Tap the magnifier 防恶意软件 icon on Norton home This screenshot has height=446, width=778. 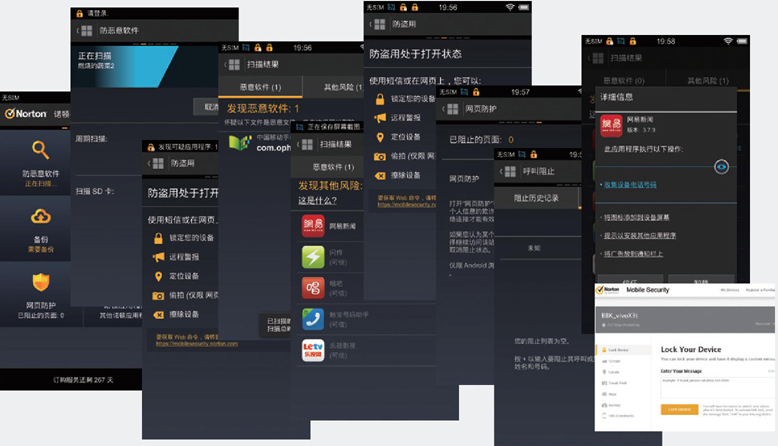click(x=40, y=149)
